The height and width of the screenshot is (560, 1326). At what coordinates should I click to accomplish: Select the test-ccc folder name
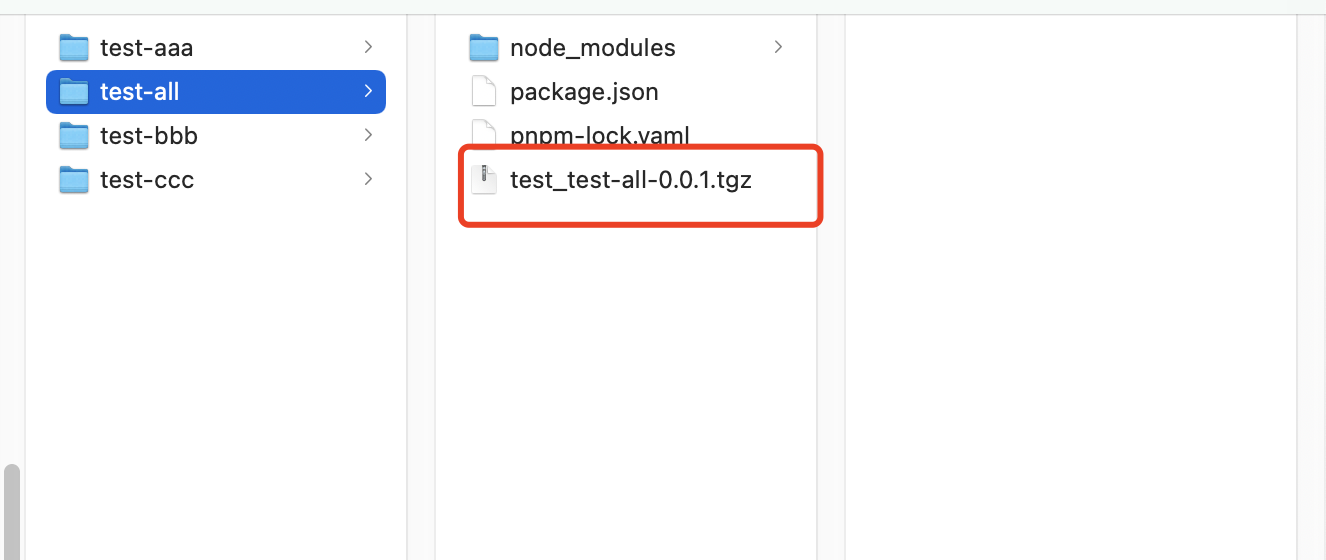tap(147, 180)
